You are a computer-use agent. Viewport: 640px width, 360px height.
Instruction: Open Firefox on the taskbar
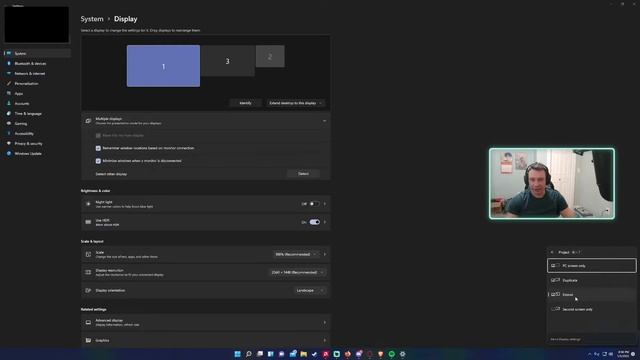(x=347, y=354)
